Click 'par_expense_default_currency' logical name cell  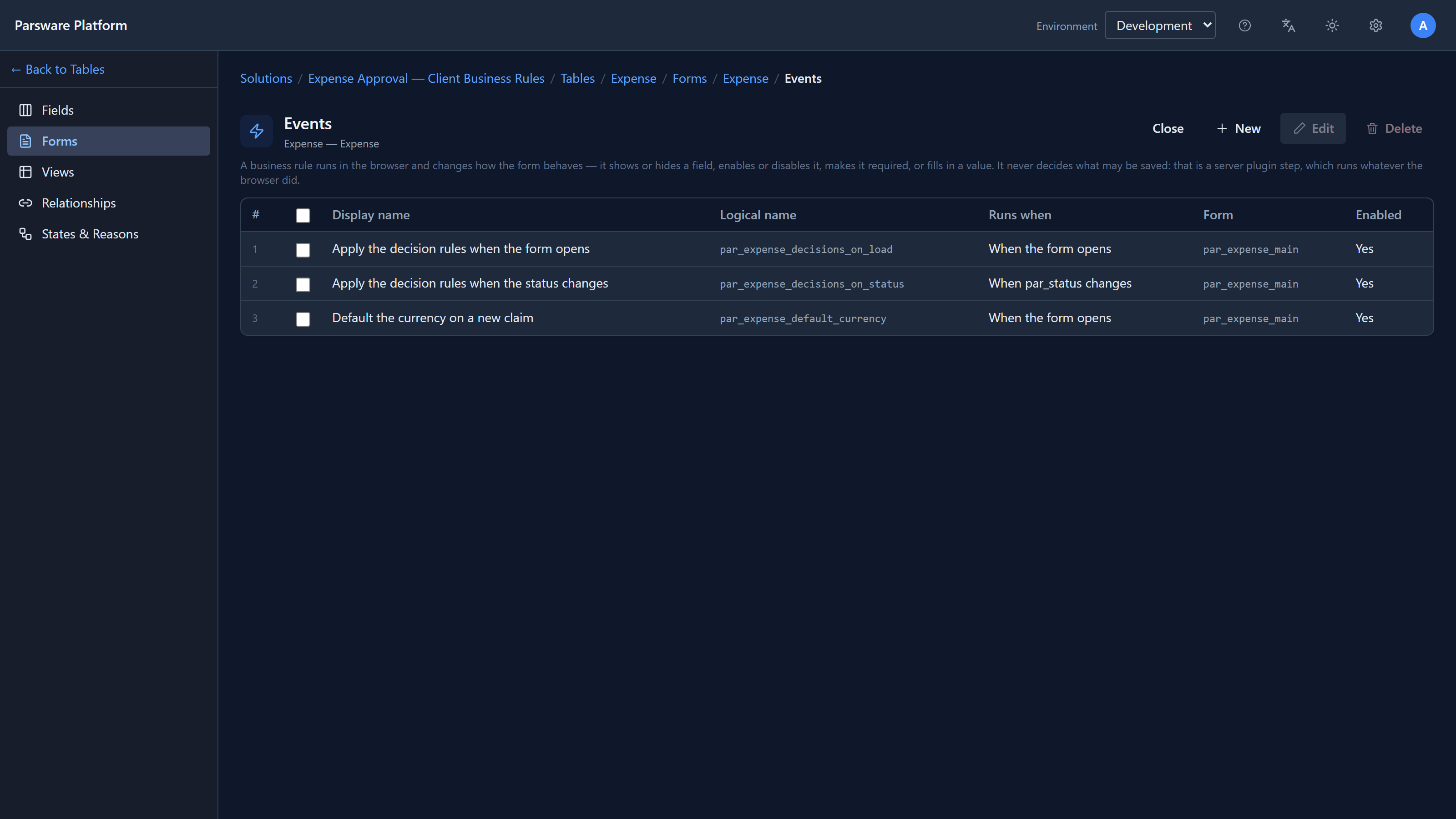click(803, 318)
